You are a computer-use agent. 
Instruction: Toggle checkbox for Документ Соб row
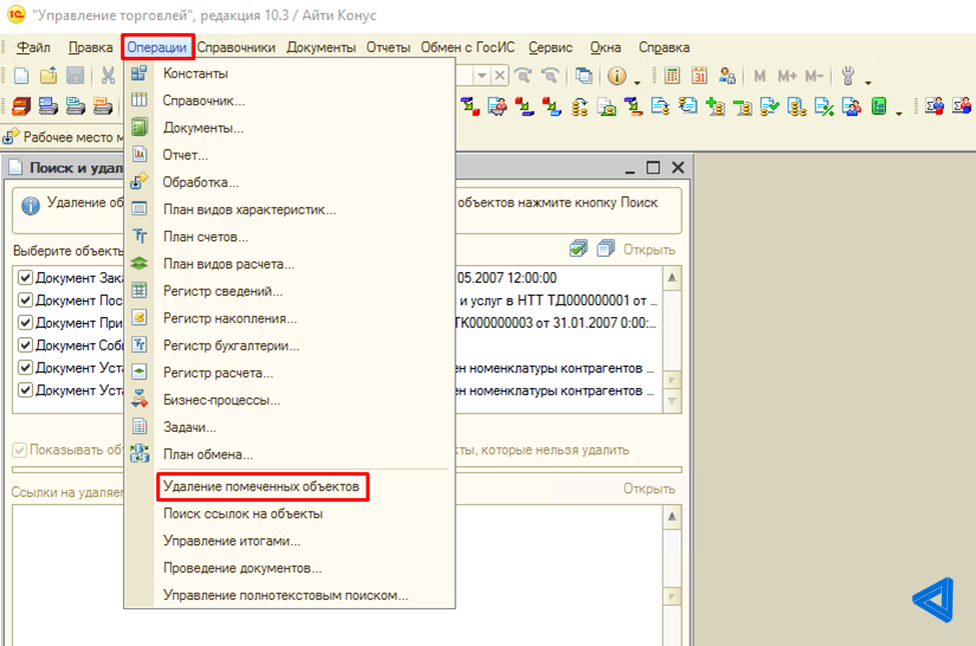point(25,345)
